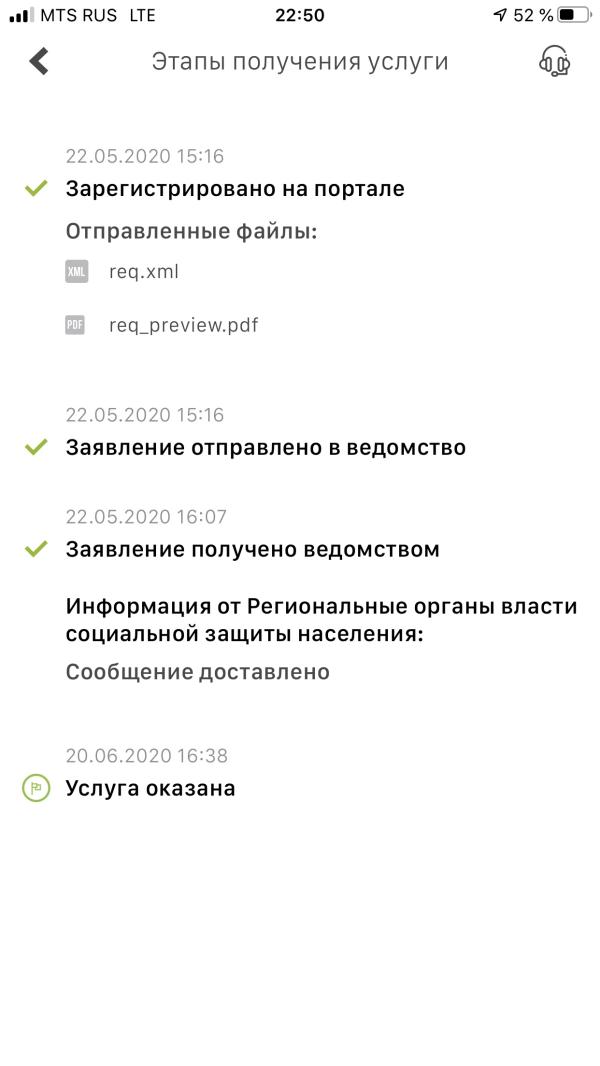Tap the 20.06.2020 16:38 timestamp
This screenshot has height=1066, width=600.
pyautogui.click(x=147, y=756)
